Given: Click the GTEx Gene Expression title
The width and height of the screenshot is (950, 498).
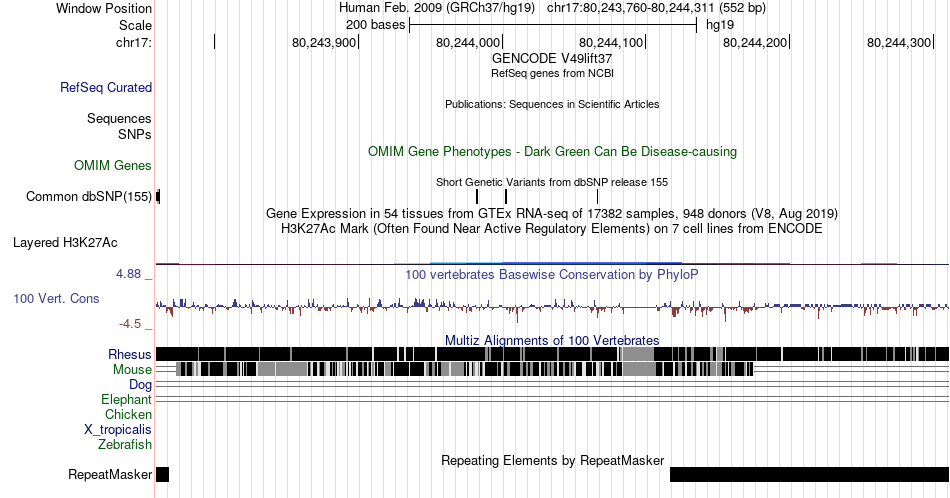Looking at the screenshot, I should click(552, 213).
